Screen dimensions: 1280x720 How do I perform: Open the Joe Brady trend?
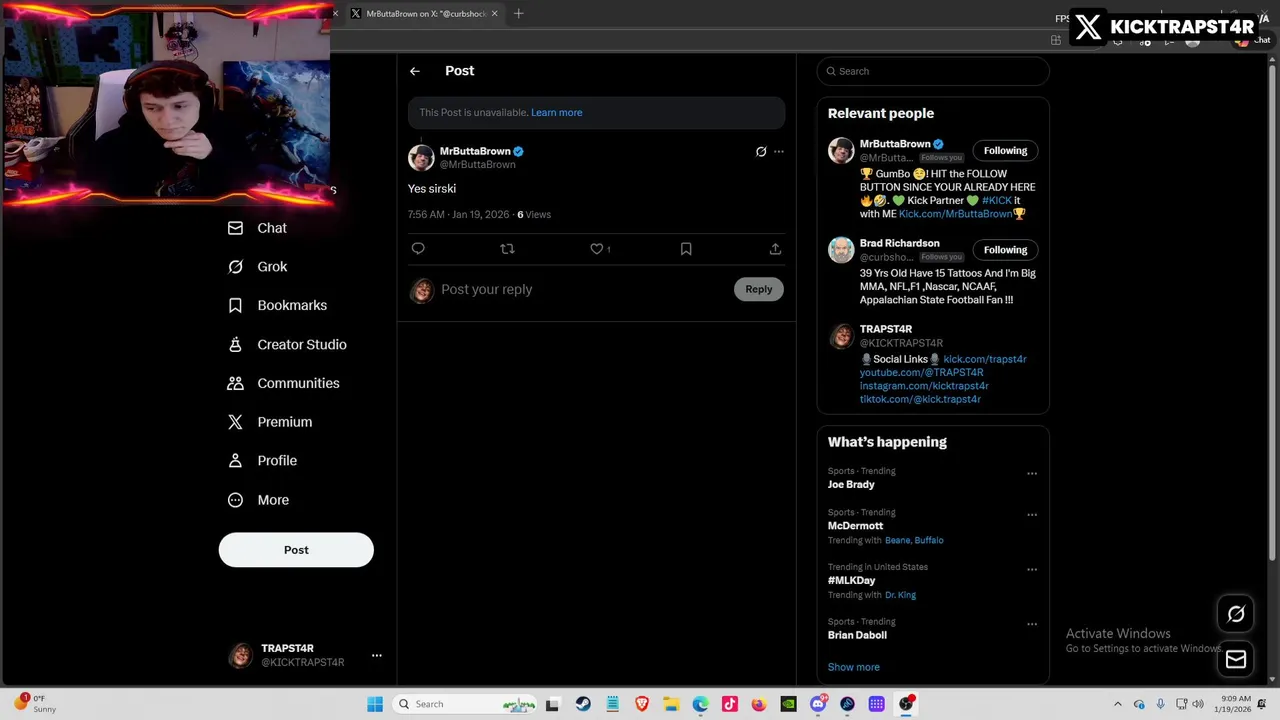[x=851, y=485]
